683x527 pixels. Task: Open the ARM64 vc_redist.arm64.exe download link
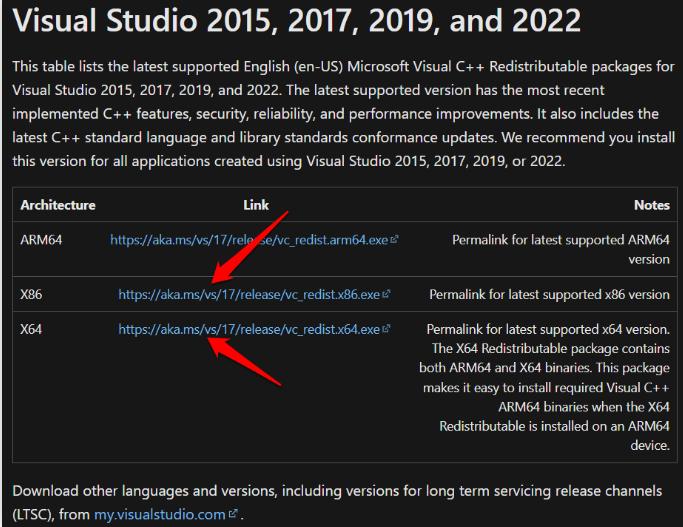249,240
